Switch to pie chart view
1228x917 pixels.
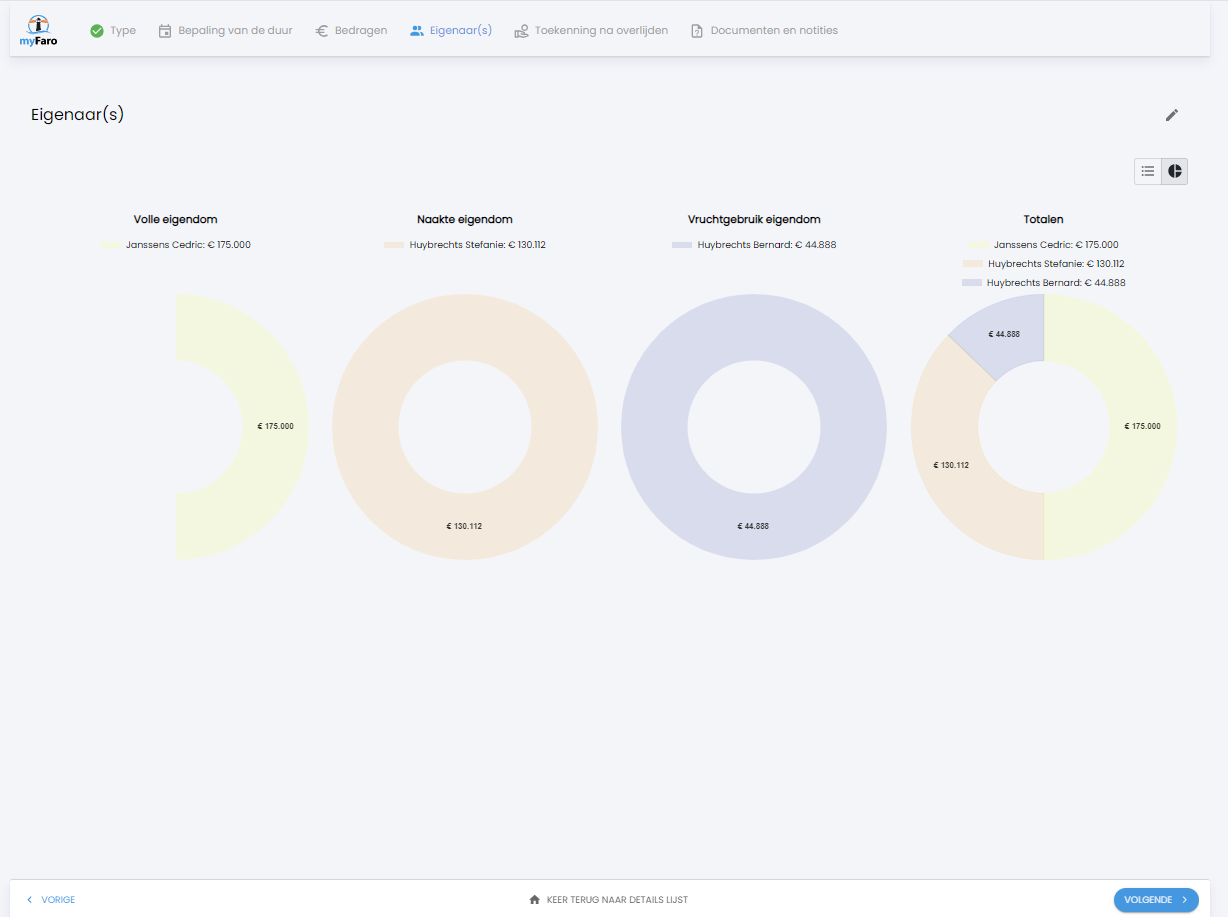[x=1175, y=171]
